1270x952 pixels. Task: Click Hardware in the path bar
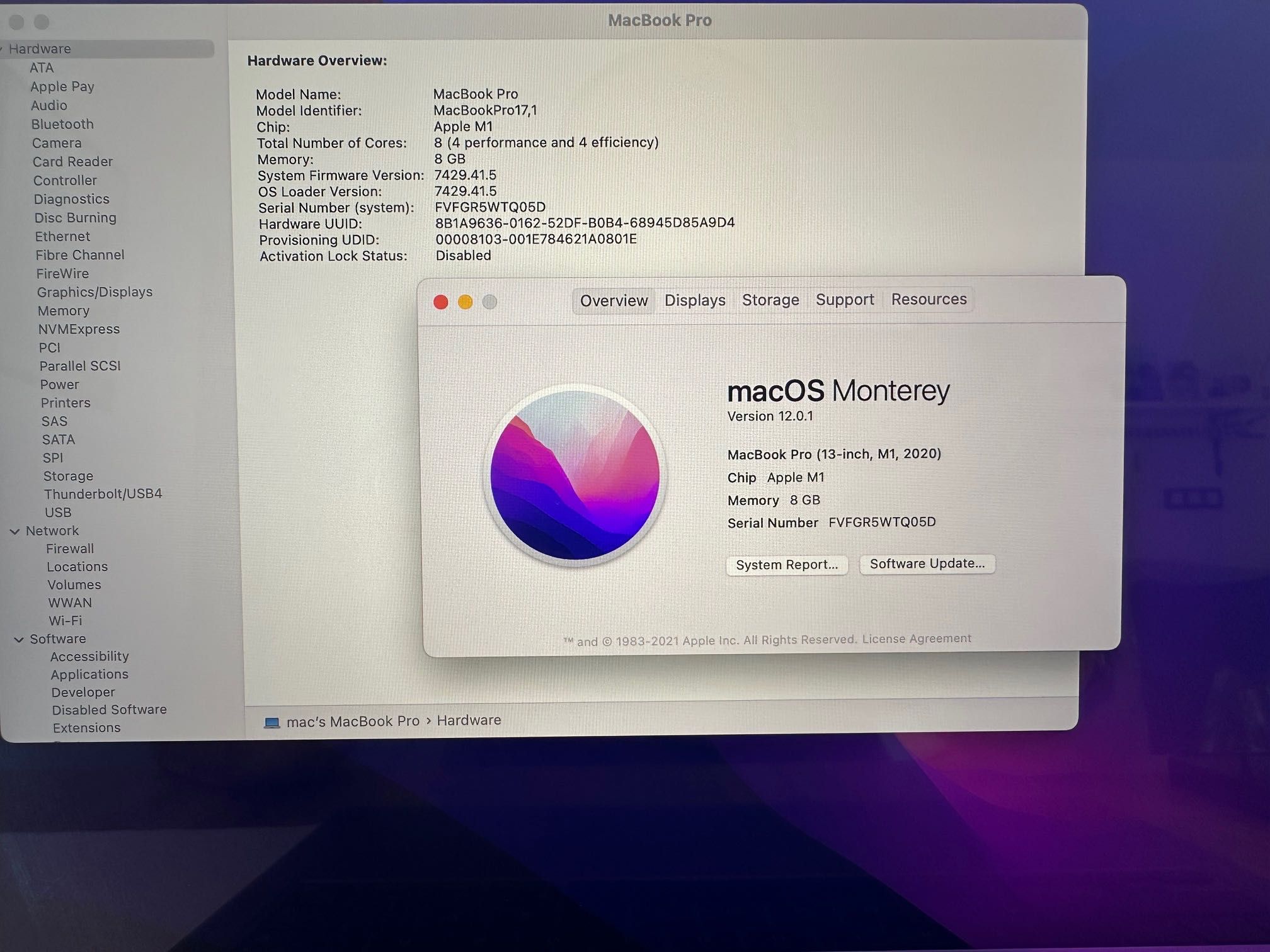469,720
